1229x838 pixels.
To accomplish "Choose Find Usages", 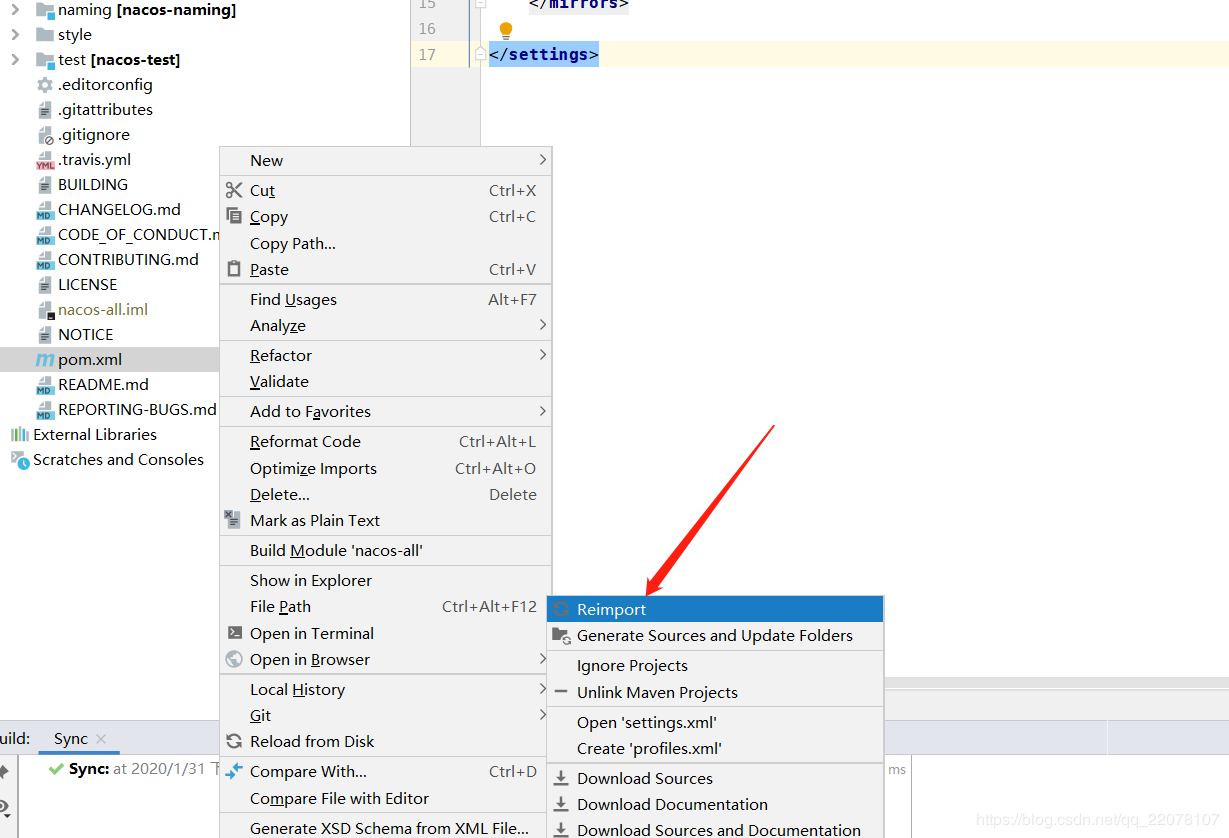I will point(385,299).
